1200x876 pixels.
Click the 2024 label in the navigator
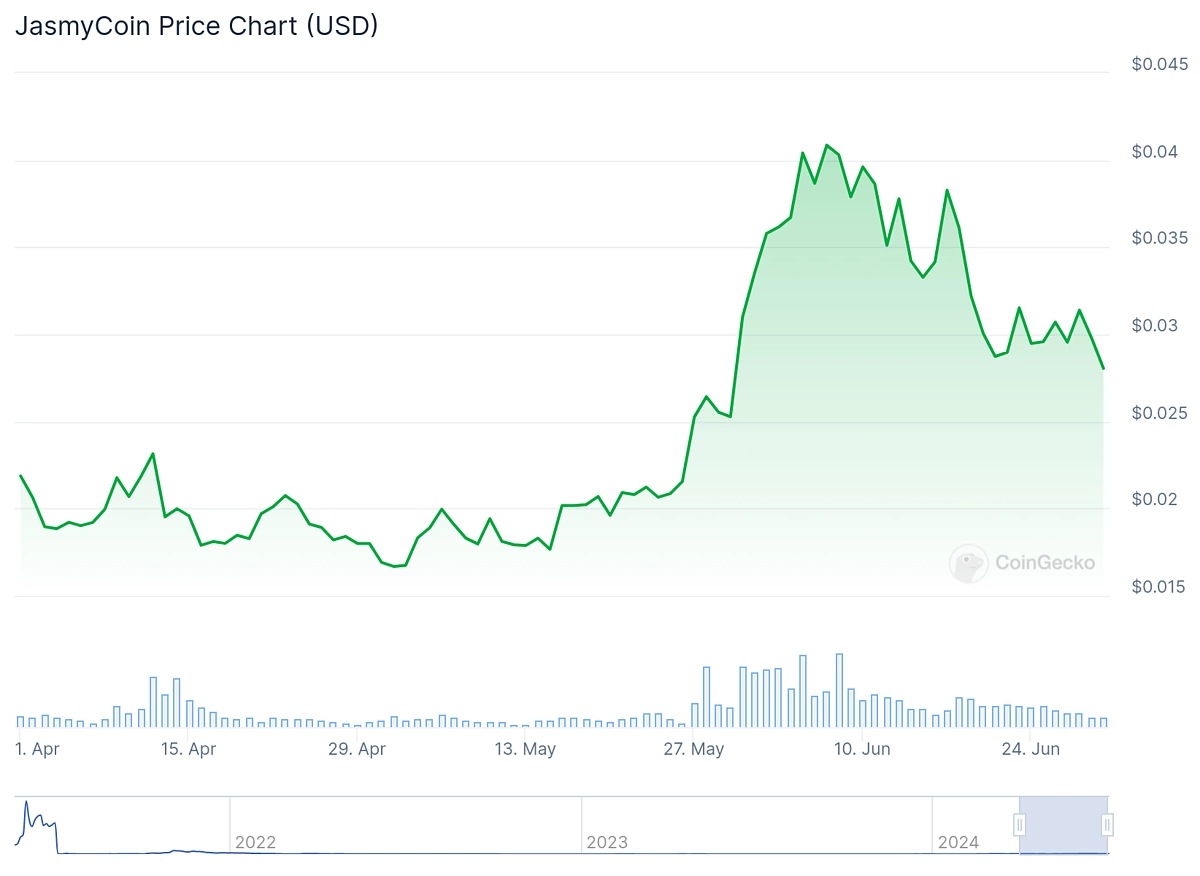(958, 842)
